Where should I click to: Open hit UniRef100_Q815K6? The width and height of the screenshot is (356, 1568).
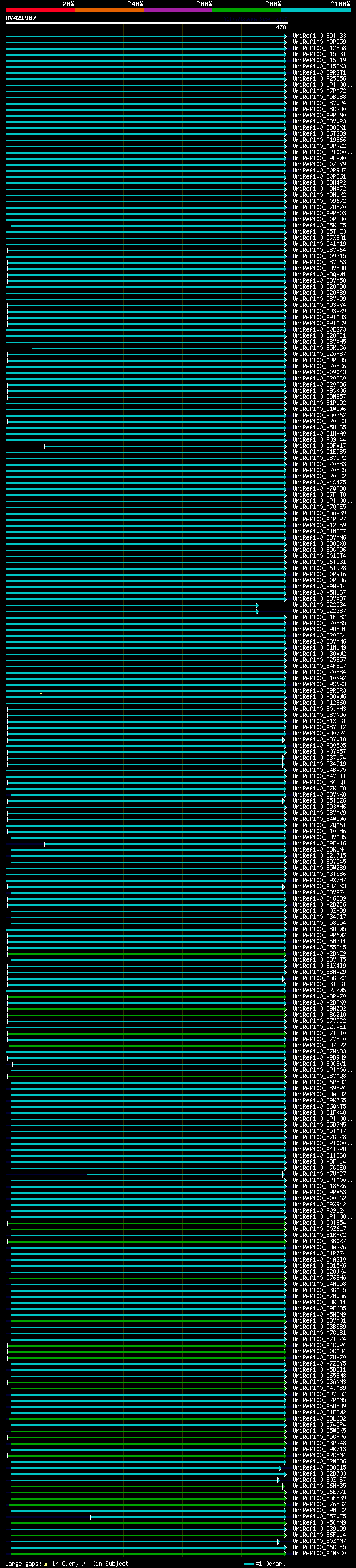319,1266
